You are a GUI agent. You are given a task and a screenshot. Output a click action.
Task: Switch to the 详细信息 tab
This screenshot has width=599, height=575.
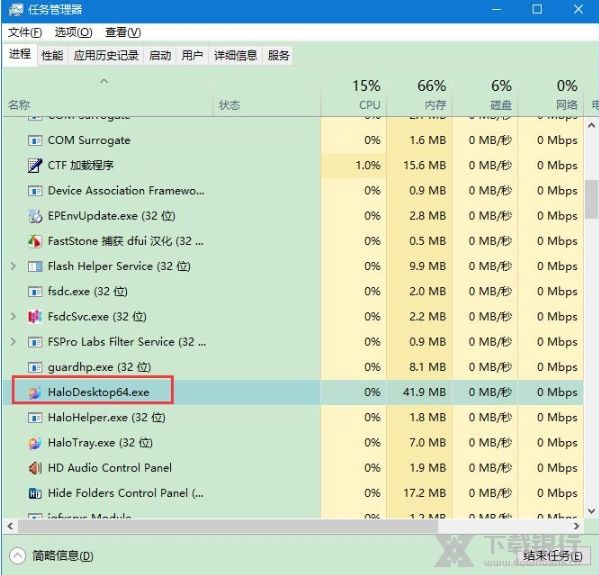[235, 56]
